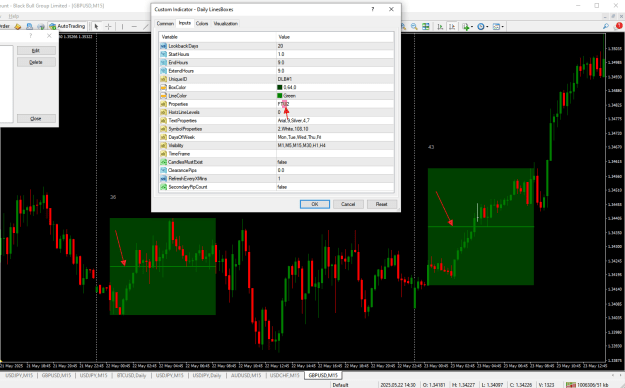625x388 pixels.
Task: Switch to the USDCHF,M15 chart tab
Action: click(x=285, y=375)
